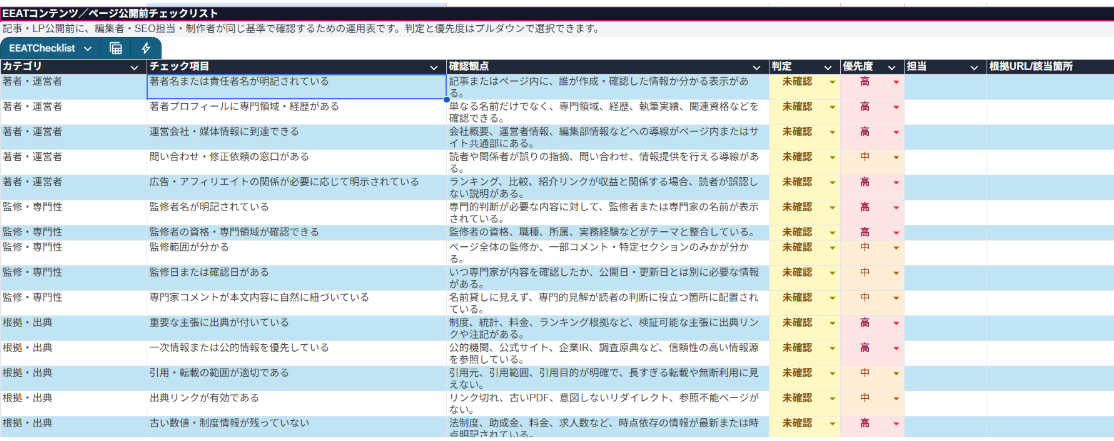The height and width of the screenshot is (441, 1114).
Task: Select cell 問い合わせ・修正依頼の窓口がある
Action: point(296,162)
